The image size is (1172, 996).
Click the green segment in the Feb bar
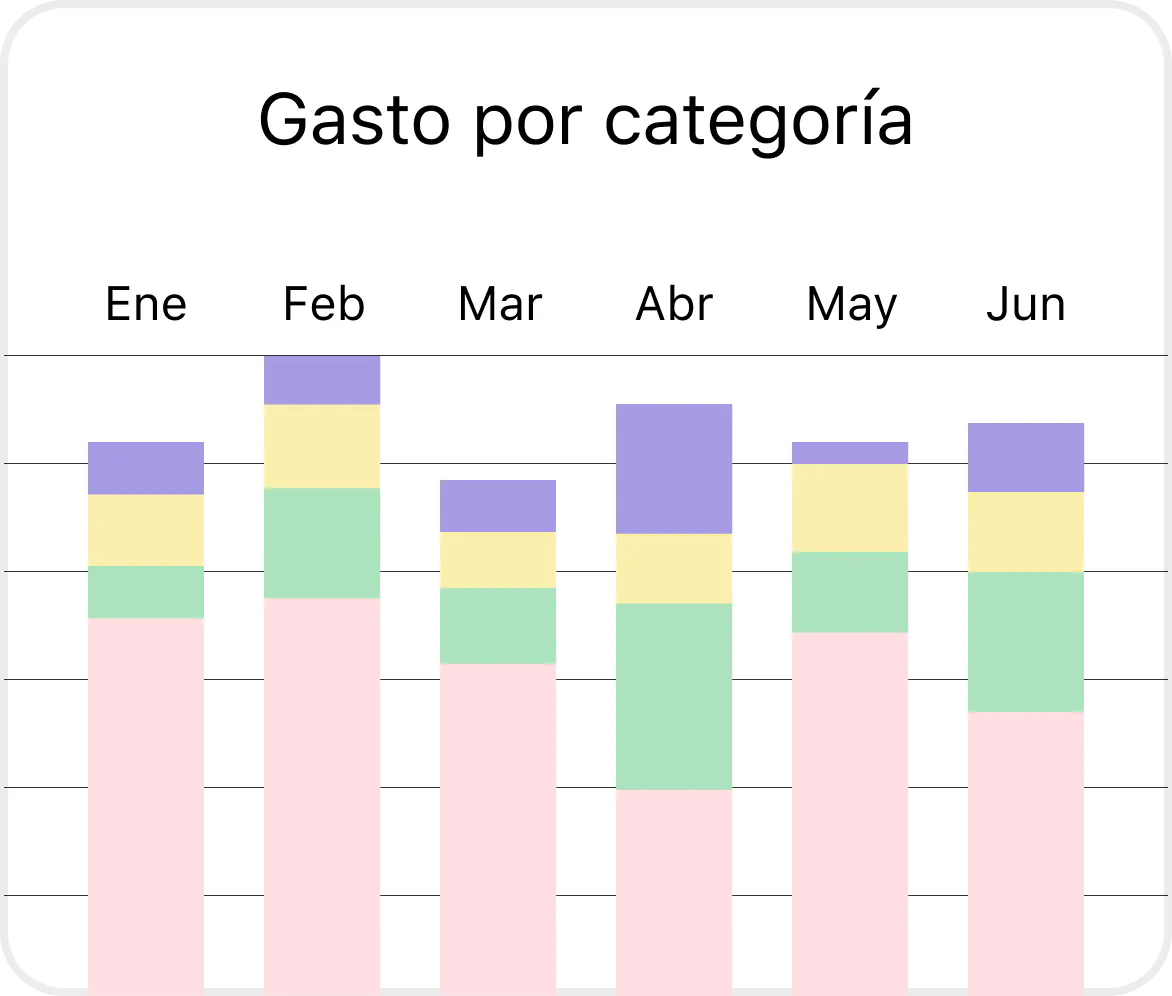322,543
